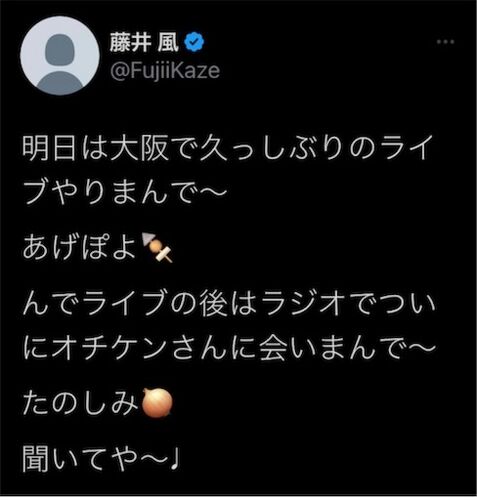This screenshot has height=500, width=477.
Task: Click the oden skewer emoji
Action: pyautogui.click(x=157, y=247)
